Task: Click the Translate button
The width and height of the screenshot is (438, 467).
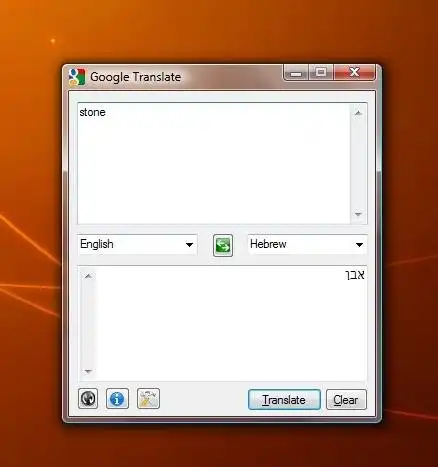Action: tap(284, 399)
